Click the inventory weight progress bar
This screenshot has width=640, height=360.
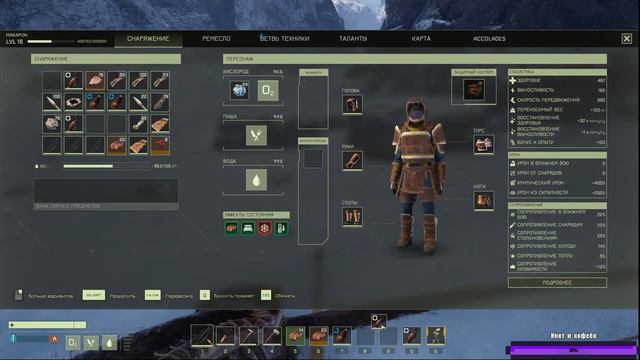click(107, 166)
